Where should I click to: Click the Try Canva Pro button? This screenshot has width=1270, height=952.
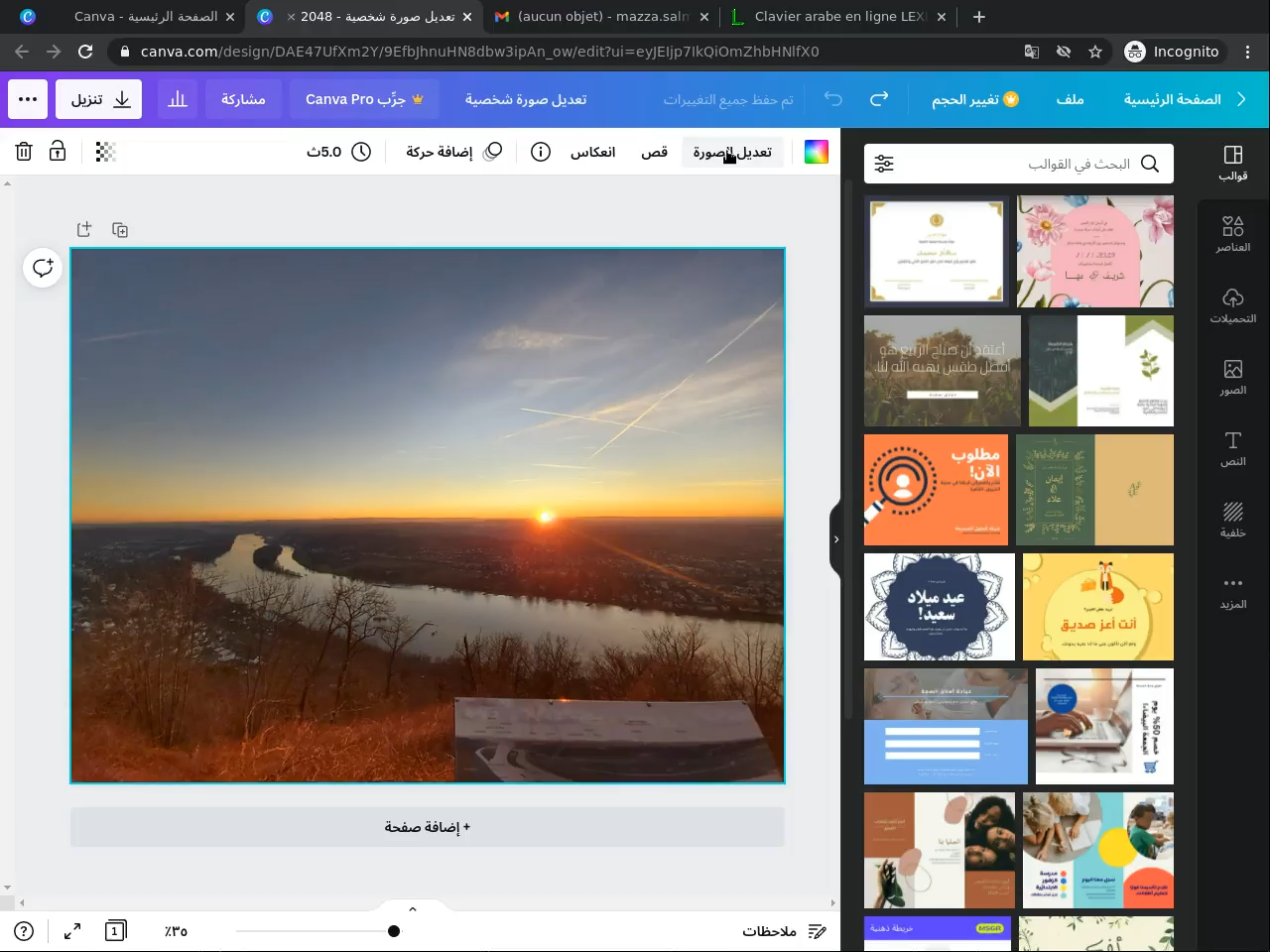click(x=364, y=99)
